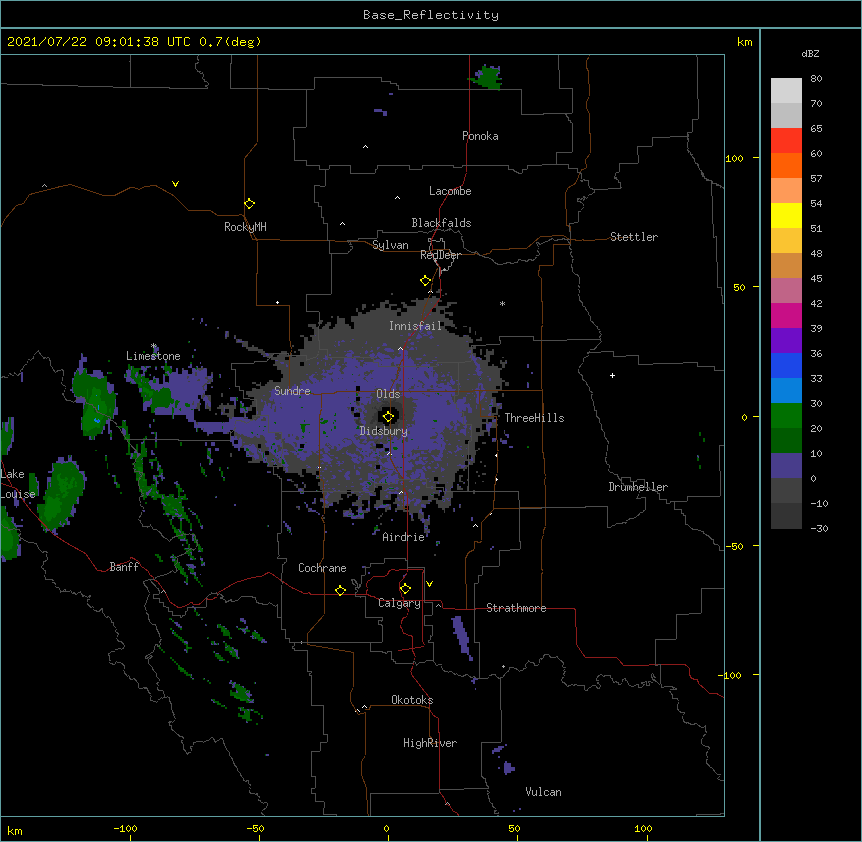Click the yellow diamond marker in Calgary
Viewport: 862px width, 842px height.
(405, 589)
